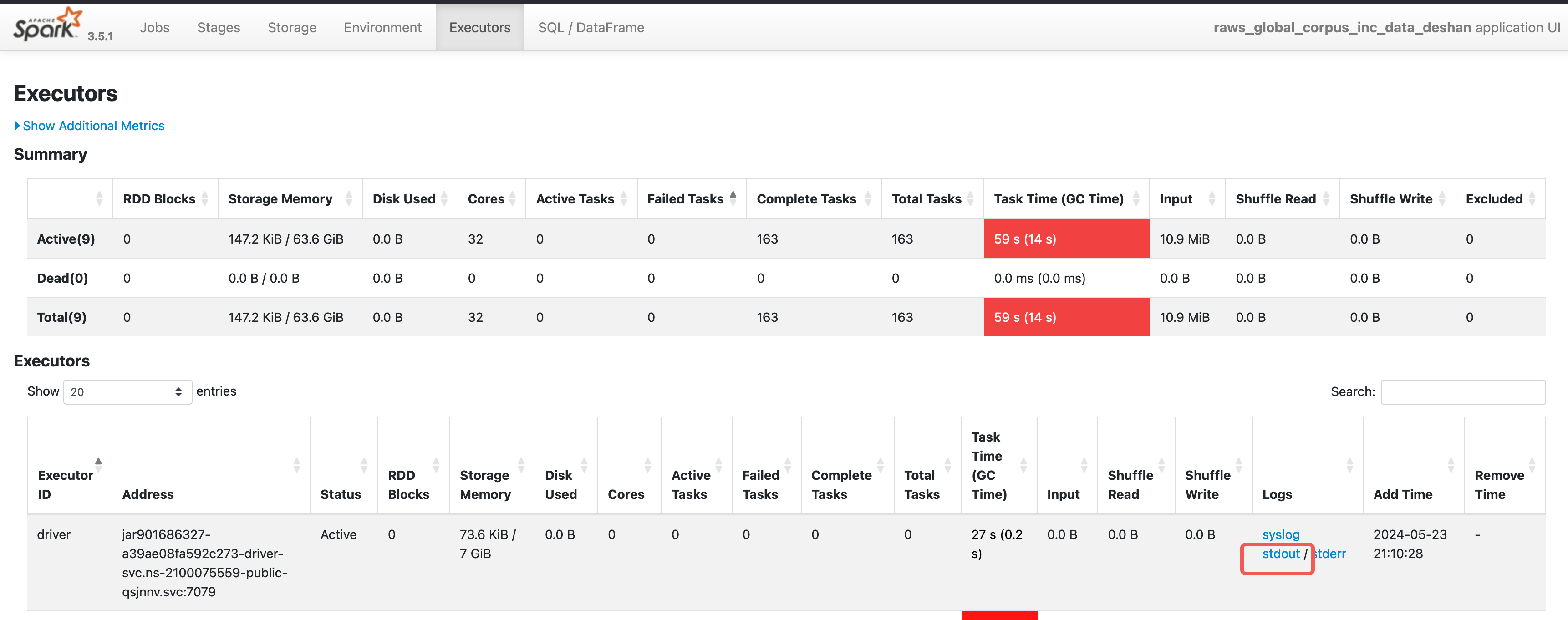Screen dimensions: 1568x620
Task: Sort summary by Shuffle Write column
Action: click(1398, 199)
